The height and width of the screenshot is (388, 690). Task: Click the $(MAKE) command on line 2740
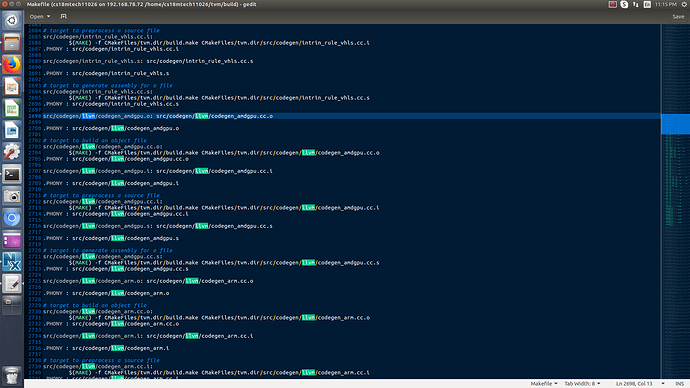[x=219, y=373]
